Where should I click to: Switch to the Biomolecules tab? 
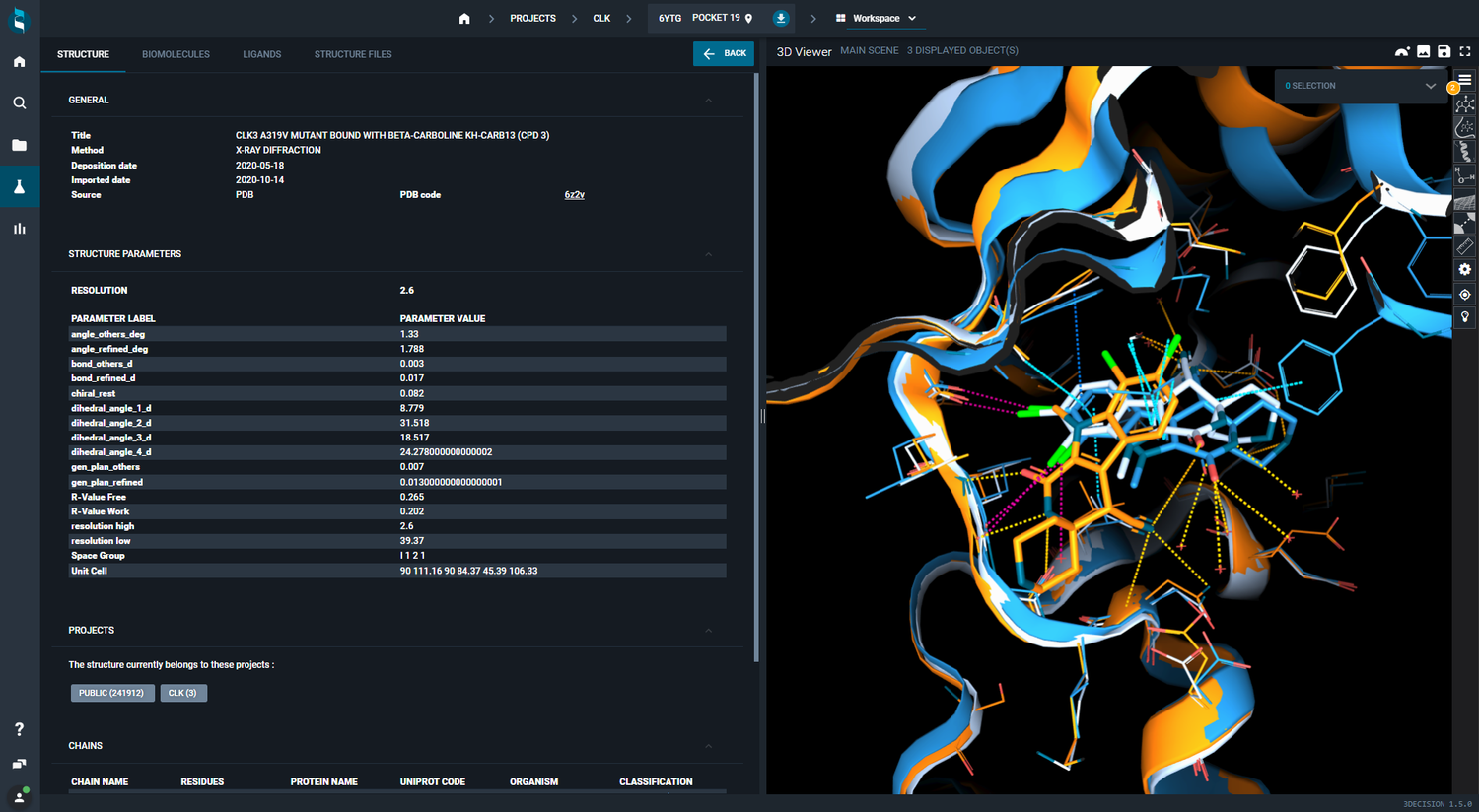(176, 54)
